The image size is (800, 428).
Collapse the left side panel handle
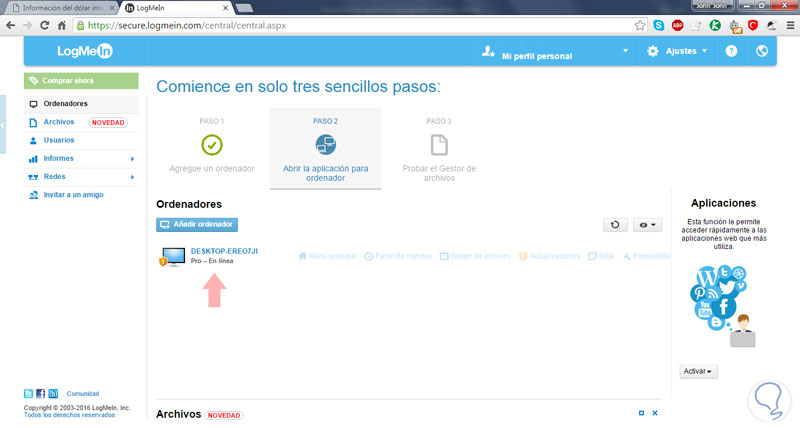3,124
